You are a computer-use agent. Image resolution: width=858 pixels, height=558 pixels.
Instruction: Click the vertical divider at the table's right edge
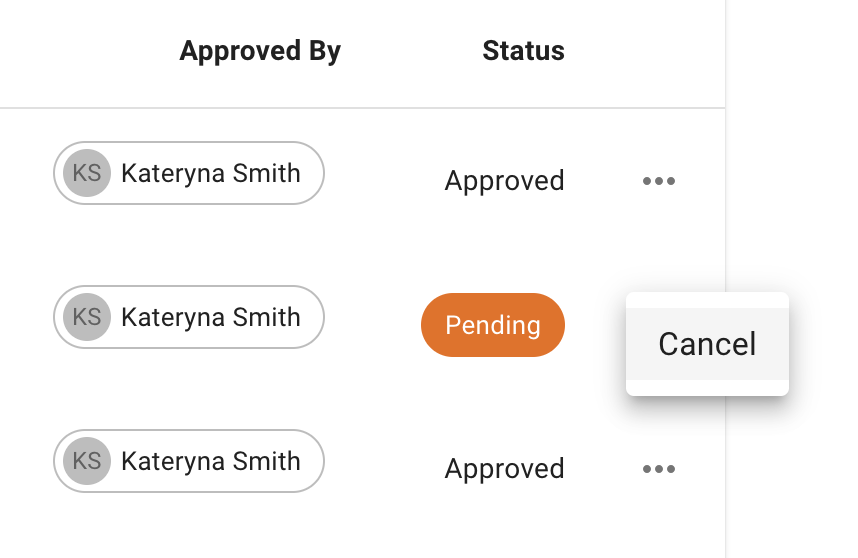[725, 220]
